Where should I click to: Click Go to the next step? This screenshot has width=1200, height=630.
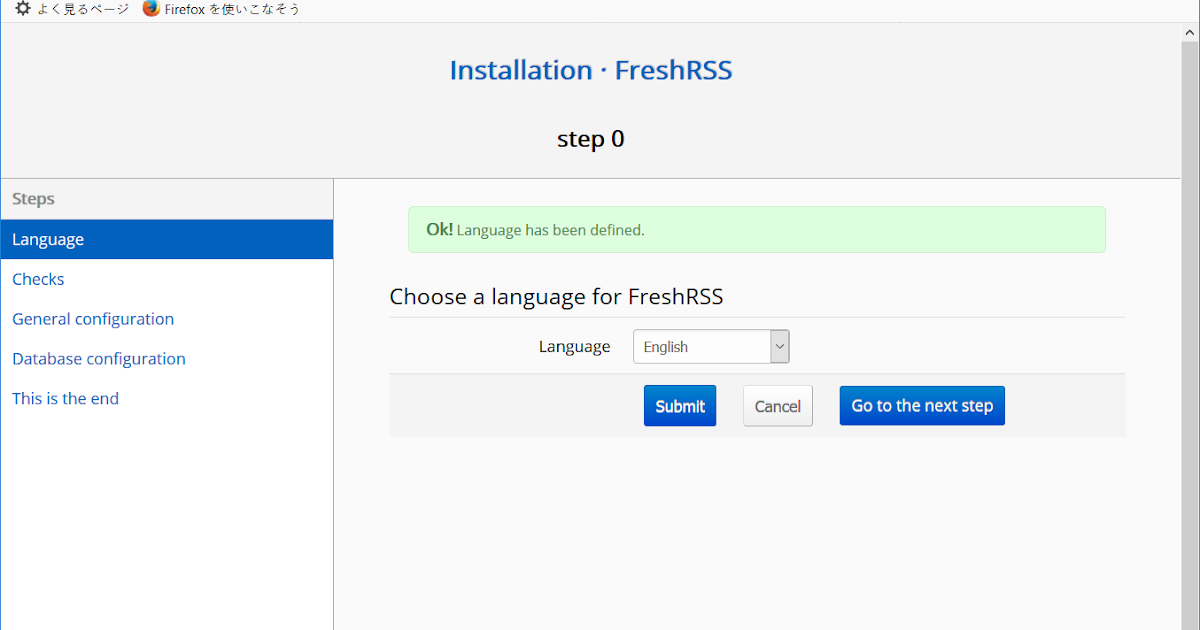922,406
